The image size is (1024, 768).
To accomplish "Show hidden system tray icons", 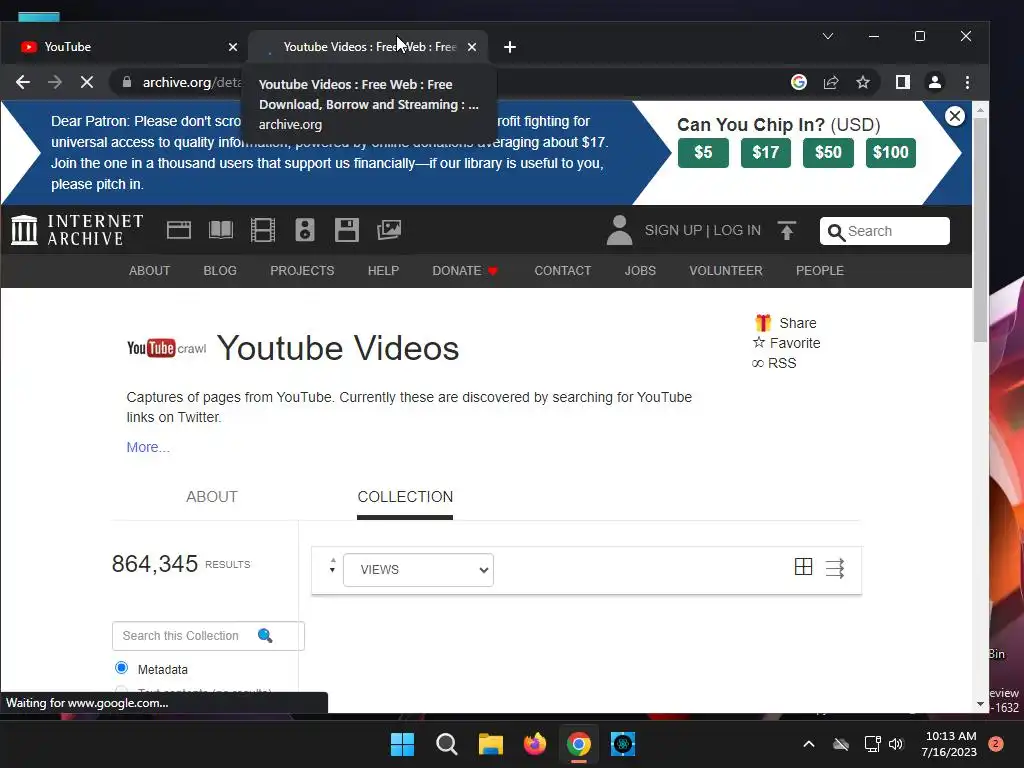I will (808, 744).
